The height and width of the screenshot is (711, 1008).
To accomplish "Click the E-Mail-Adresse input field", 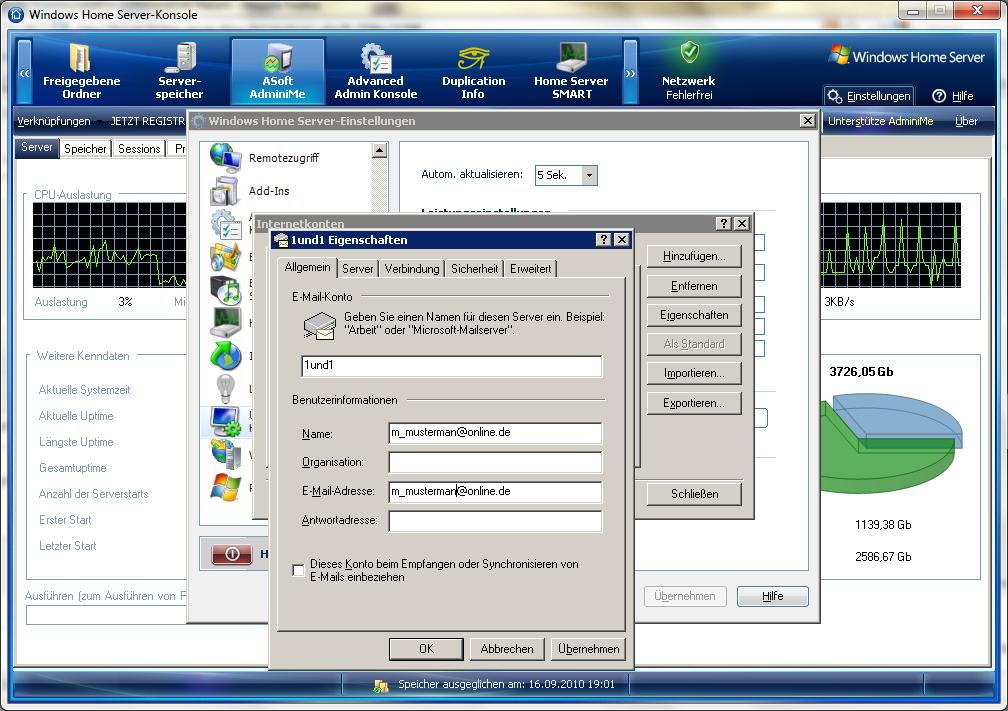I will coord(495,492).
